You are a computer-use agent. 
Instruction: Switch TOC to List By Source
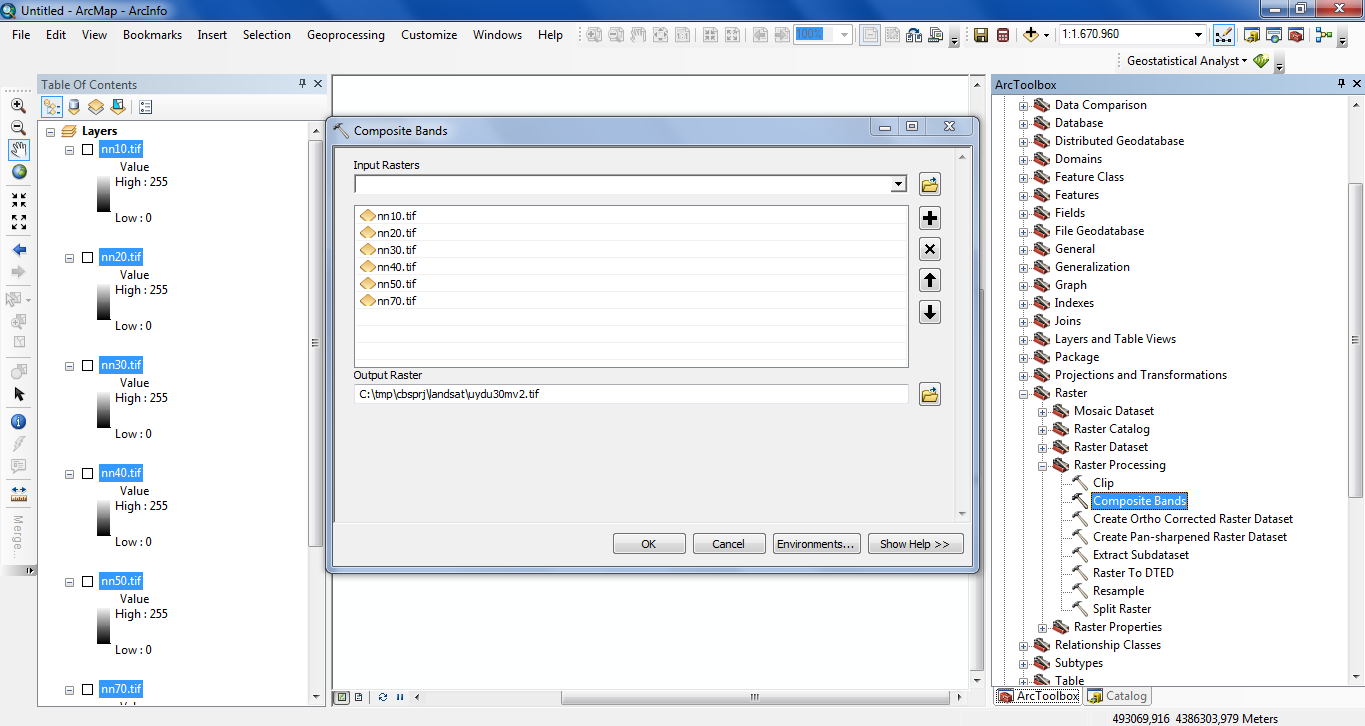(74, 107)
